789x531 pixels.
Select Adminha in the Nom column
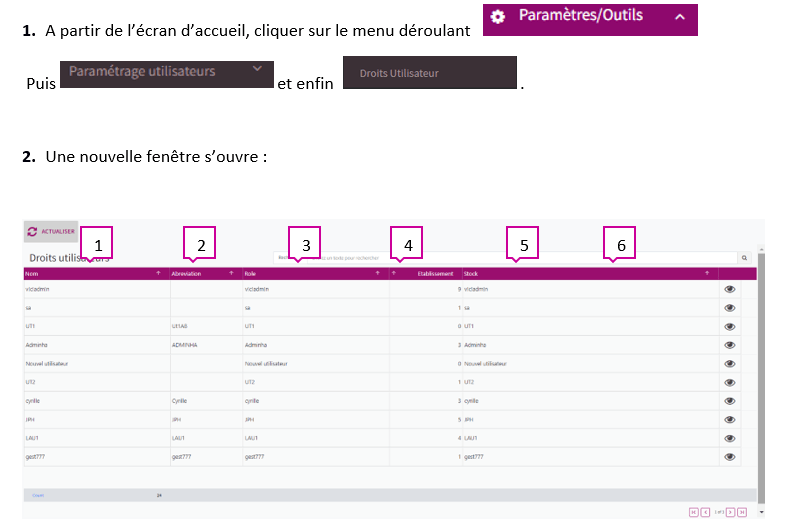[x=36, y=345]
